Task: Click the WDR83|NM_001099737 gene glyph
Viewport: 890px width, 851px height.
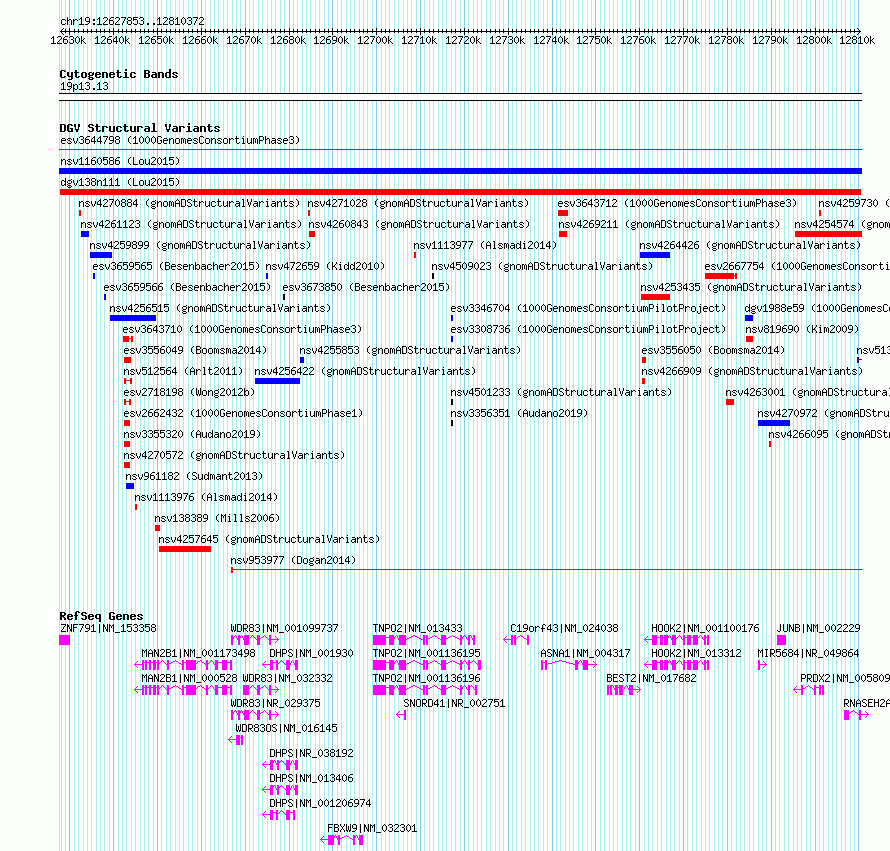Action: tap(255, 640)
